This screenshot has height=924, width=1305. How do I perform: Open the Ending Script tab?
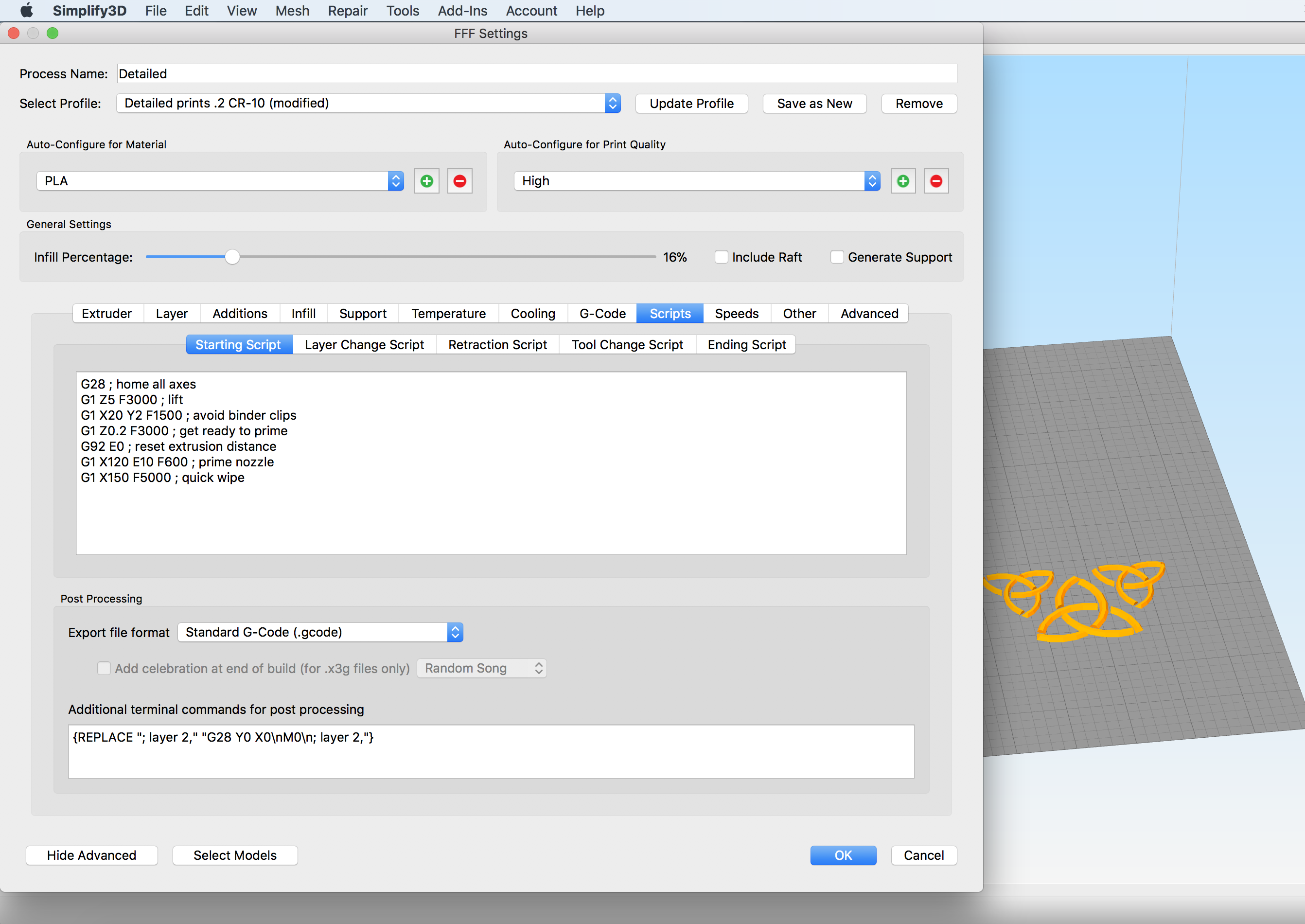(x=746, y=345)
